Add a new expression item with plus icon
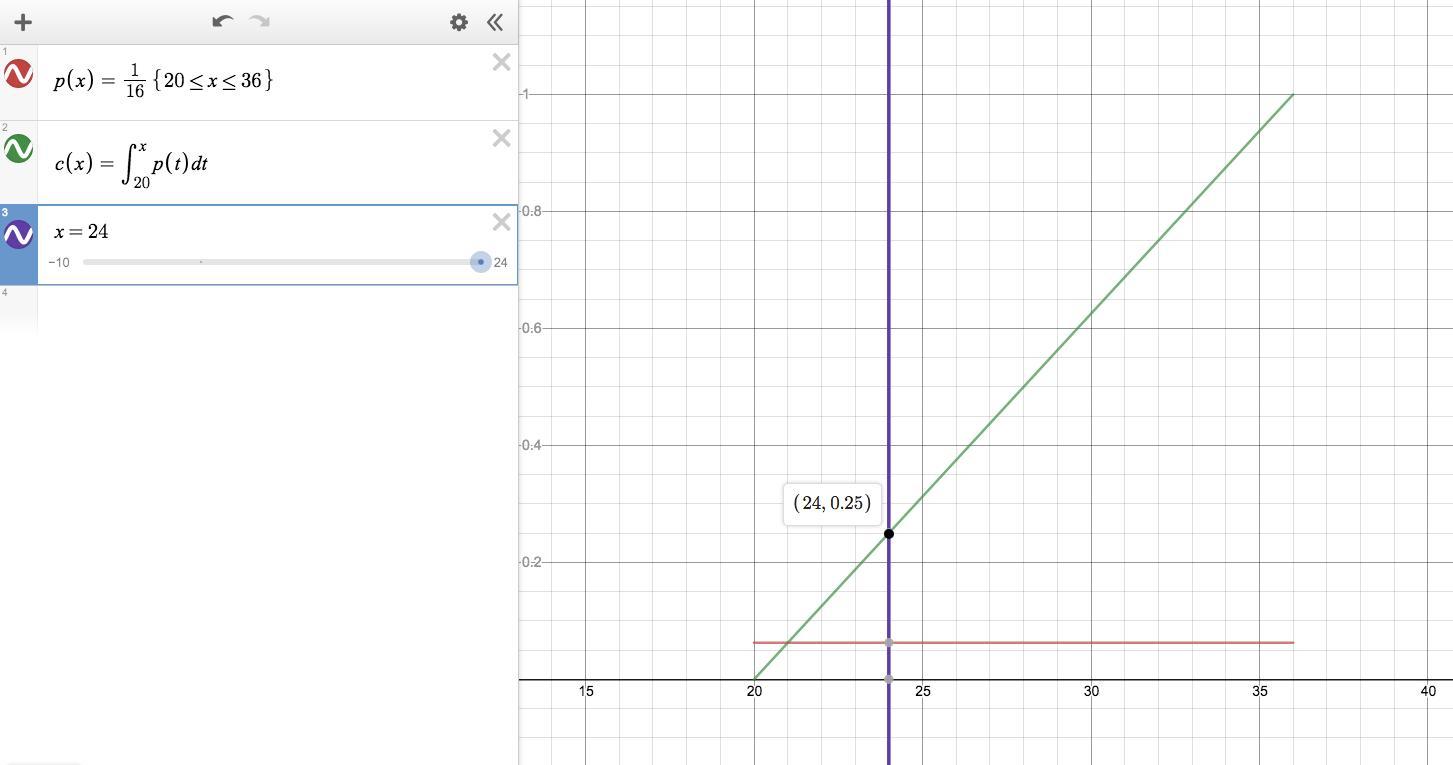 coord(22,22)
